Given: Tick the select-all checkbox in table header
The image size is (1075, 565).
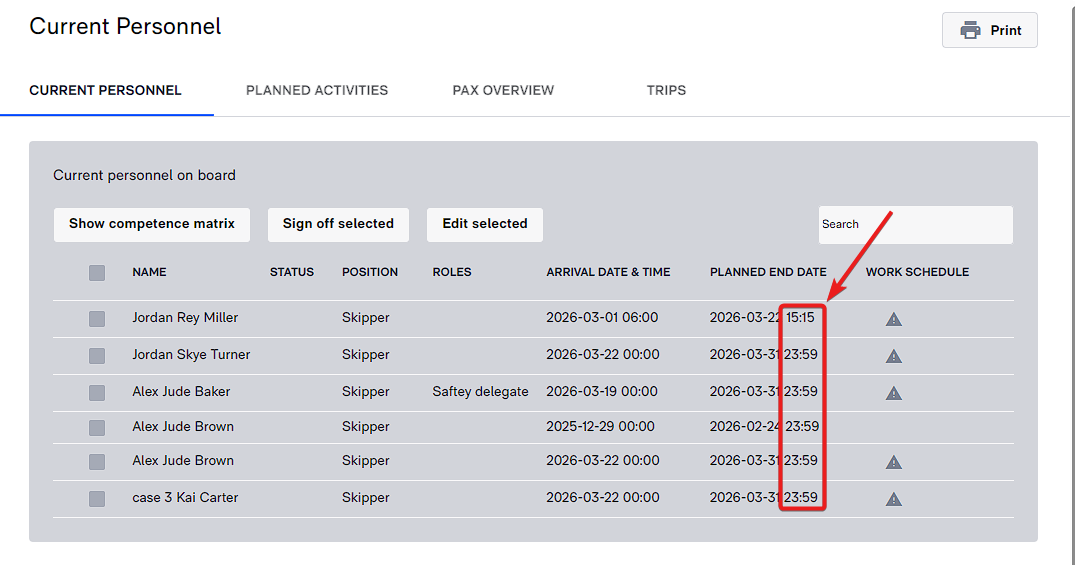Looking at the screenshot, I should point(97,272).
